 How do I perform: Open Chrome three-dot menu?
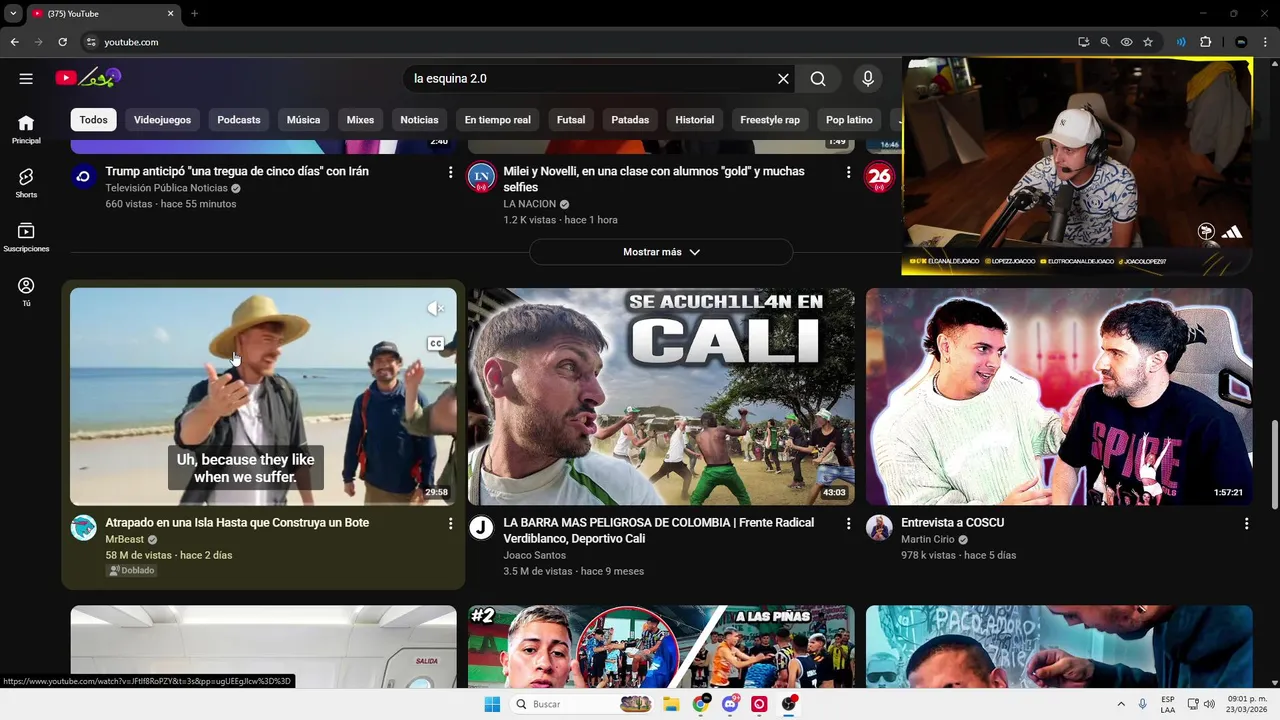(1265, 42)
